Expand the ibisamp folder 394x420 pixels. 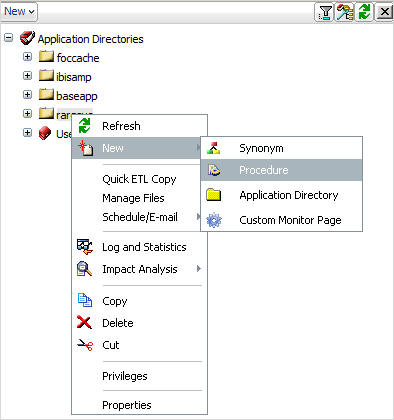27,76
